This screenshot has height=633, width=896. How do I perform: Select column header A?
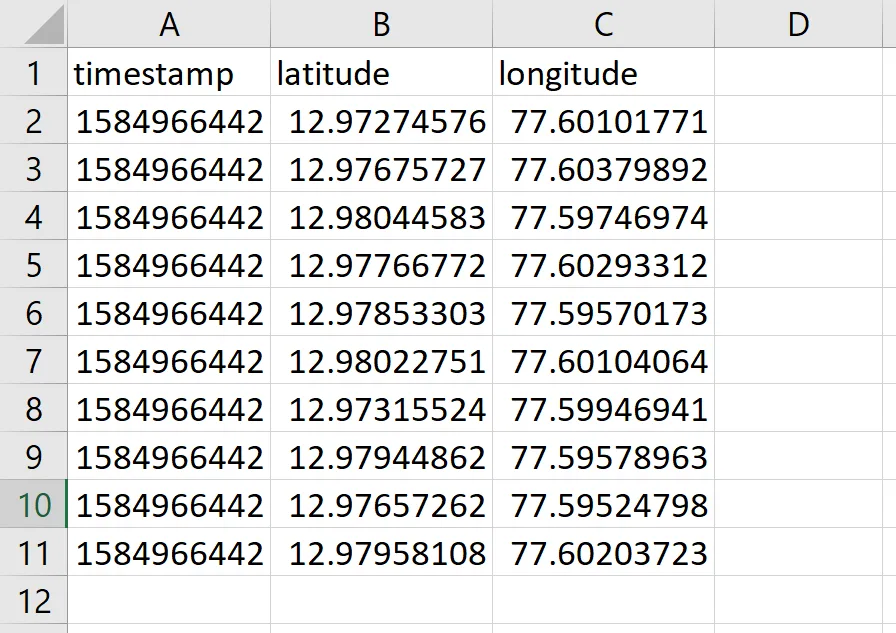click(x=170, y=25)
